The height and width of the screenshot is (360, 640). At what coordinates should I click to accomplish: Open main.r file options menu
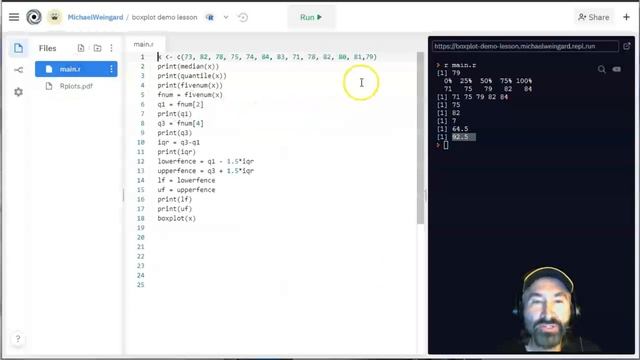click(111, 69)
